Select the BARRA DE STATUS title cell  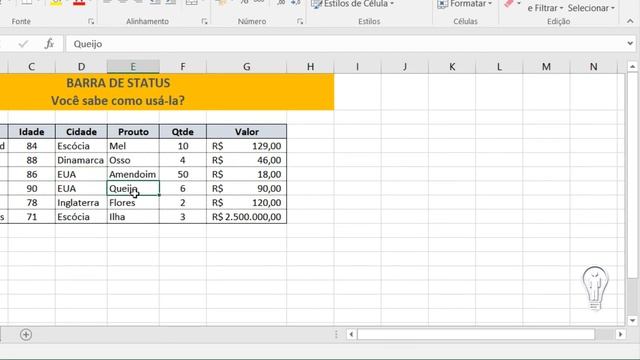click(118, 83)
